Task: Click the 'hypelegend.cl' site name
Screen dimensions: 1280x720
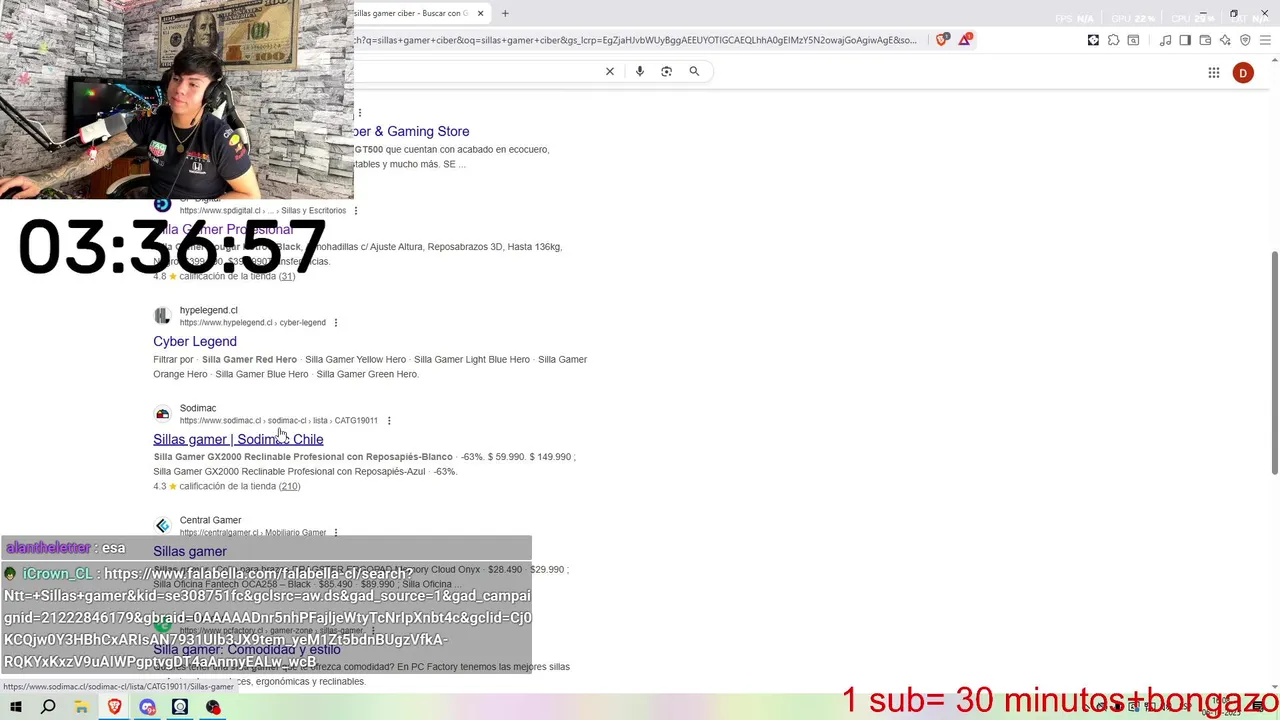Action: pos(209,310)
